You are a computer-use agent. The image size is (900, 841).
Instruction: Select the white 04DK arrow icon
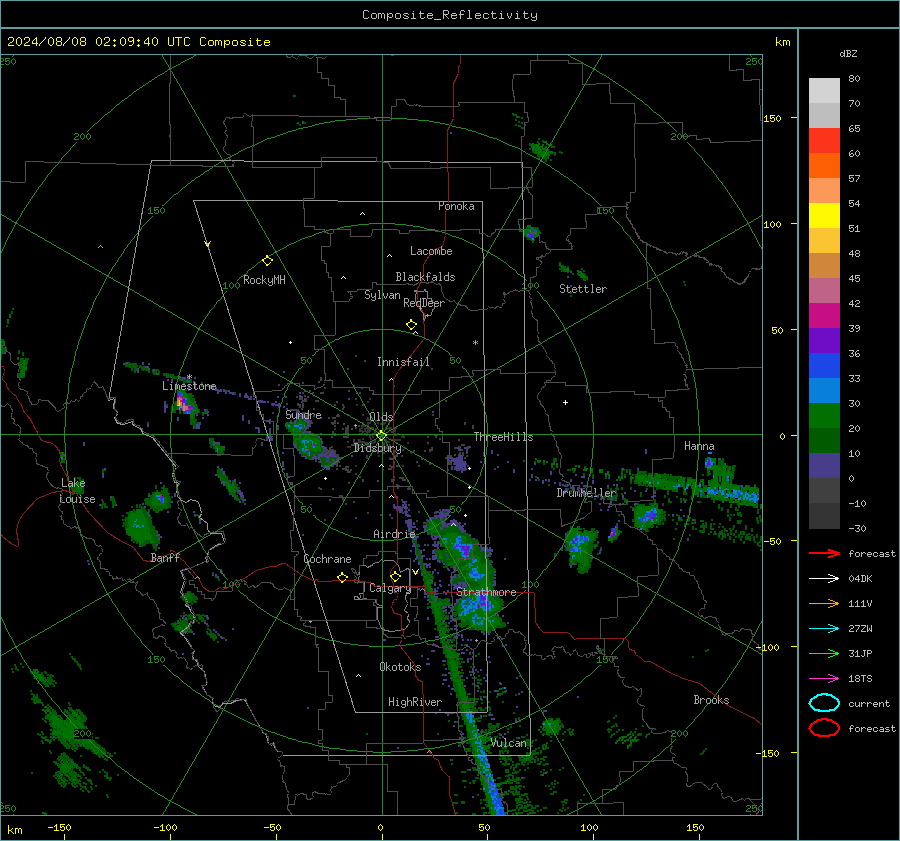coord(824,579)
